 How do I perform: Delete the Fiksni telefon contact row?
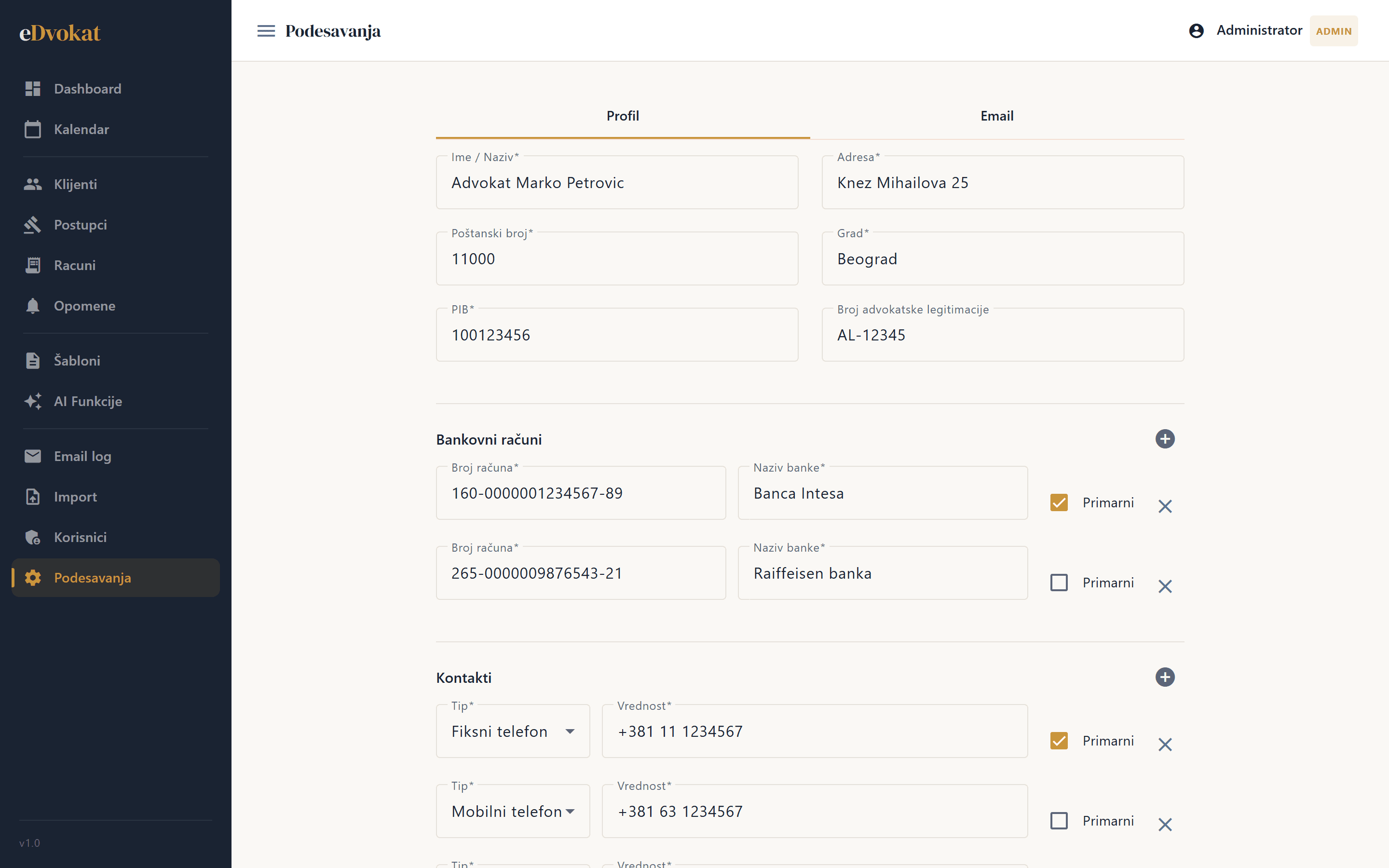(x=1165, y=745)
